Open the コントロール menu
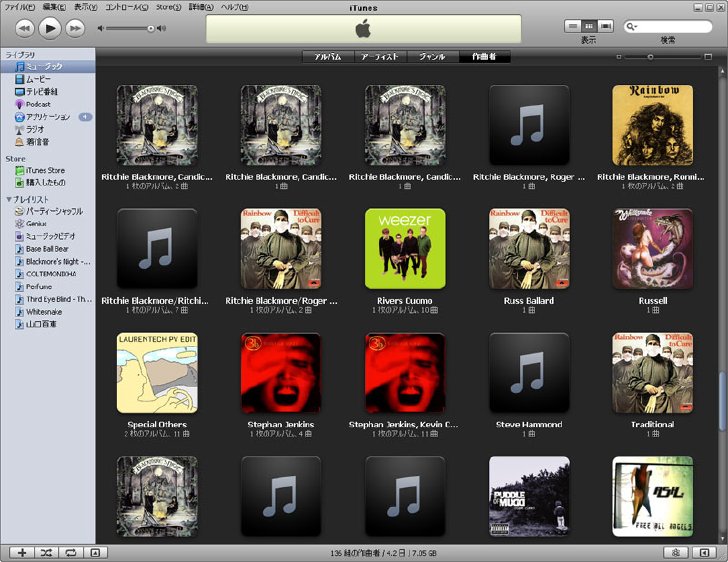 tap(126, 7)
